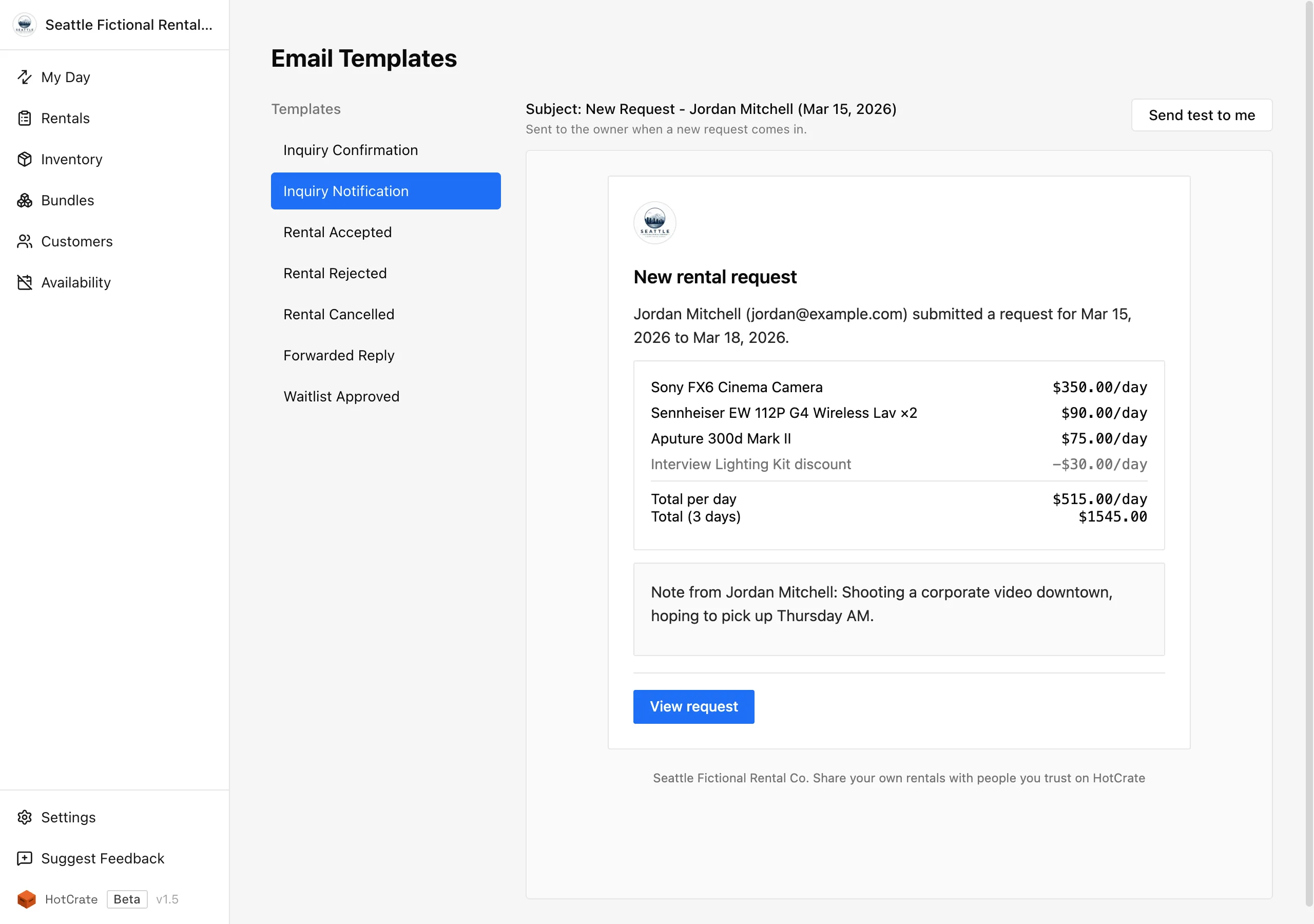This screenshot has height=924, width=1314.
Task: Click the Inventory box icon
Action: coord(25,159)
